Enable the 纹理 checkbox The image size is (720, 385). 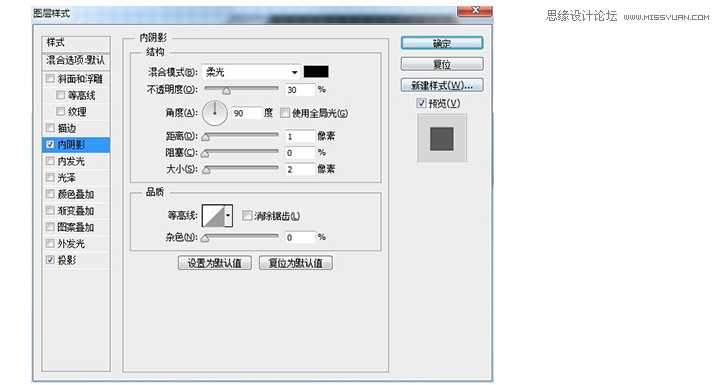coord(60,112)
